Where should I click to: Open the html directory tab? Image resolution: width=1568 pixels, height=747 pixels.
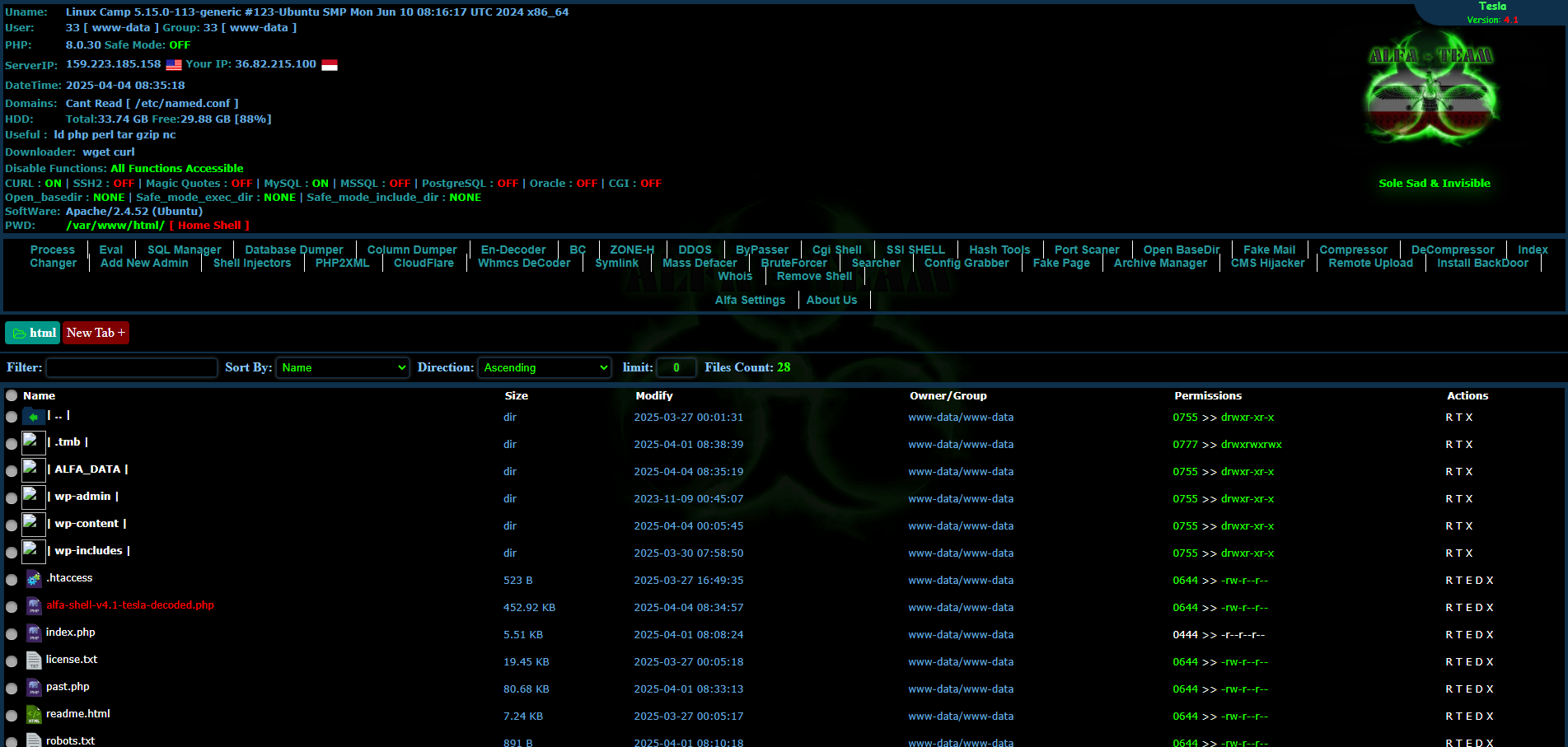click(33, 333)
